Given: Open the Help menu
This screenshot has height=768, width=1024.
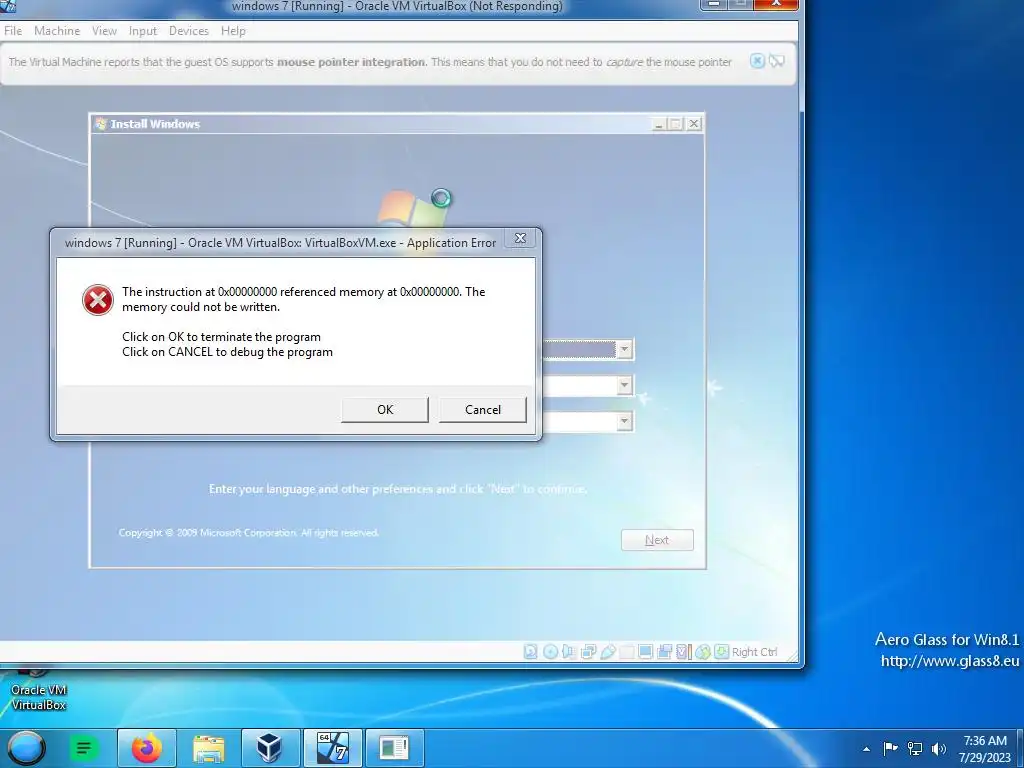Looking at the screenshot, I should coord(233,31).
